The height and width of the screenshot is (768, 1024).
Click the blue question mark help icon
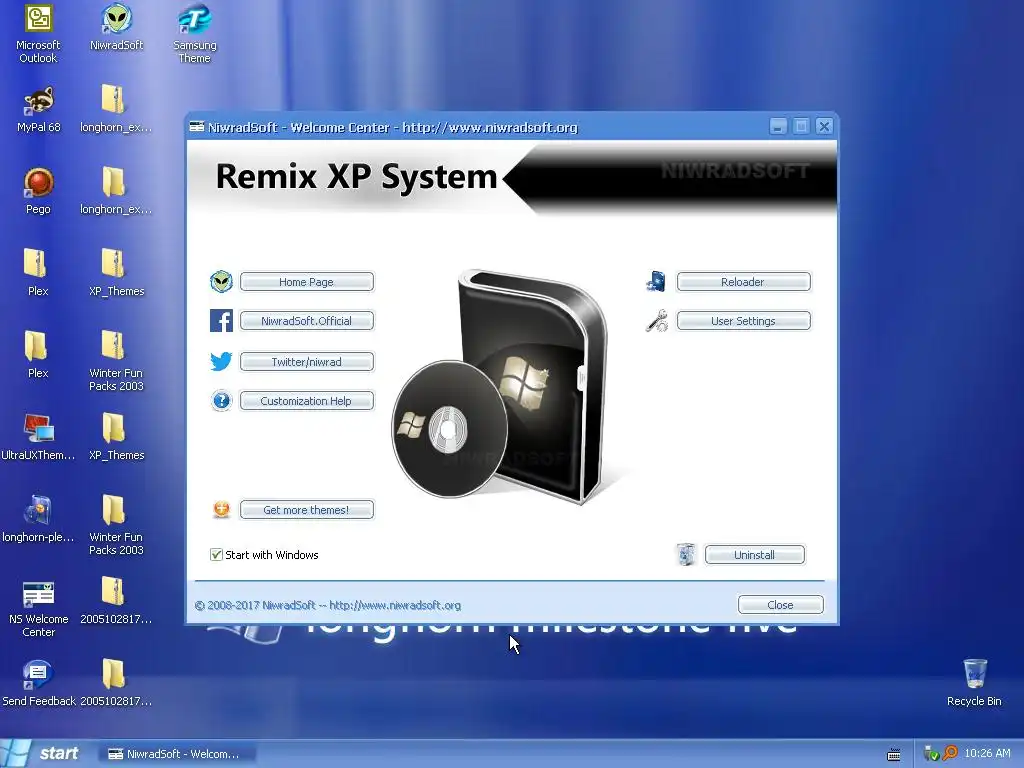coord(221,400)
